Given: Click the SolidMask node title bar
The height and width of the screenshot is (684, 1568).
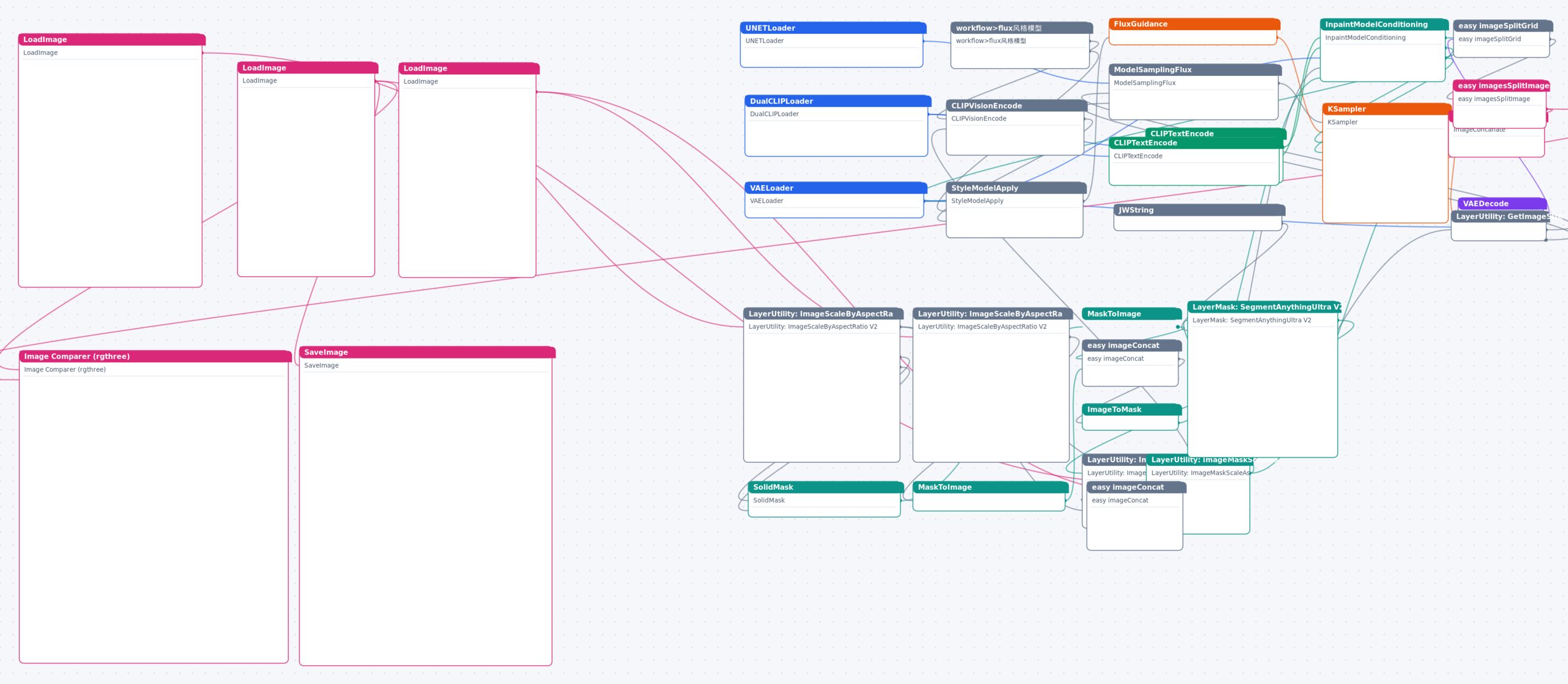Looking at the screenshot, I should click(826, 488).
